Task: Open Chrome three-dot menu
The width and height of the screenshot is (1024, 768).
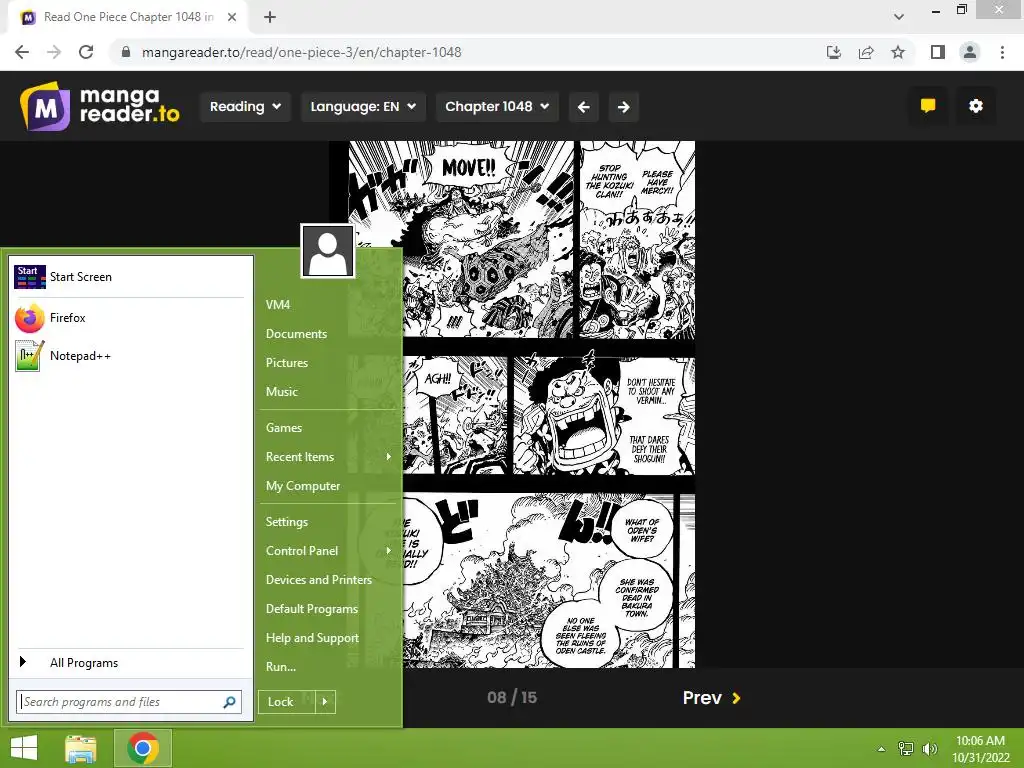Action: (1002, 52)
